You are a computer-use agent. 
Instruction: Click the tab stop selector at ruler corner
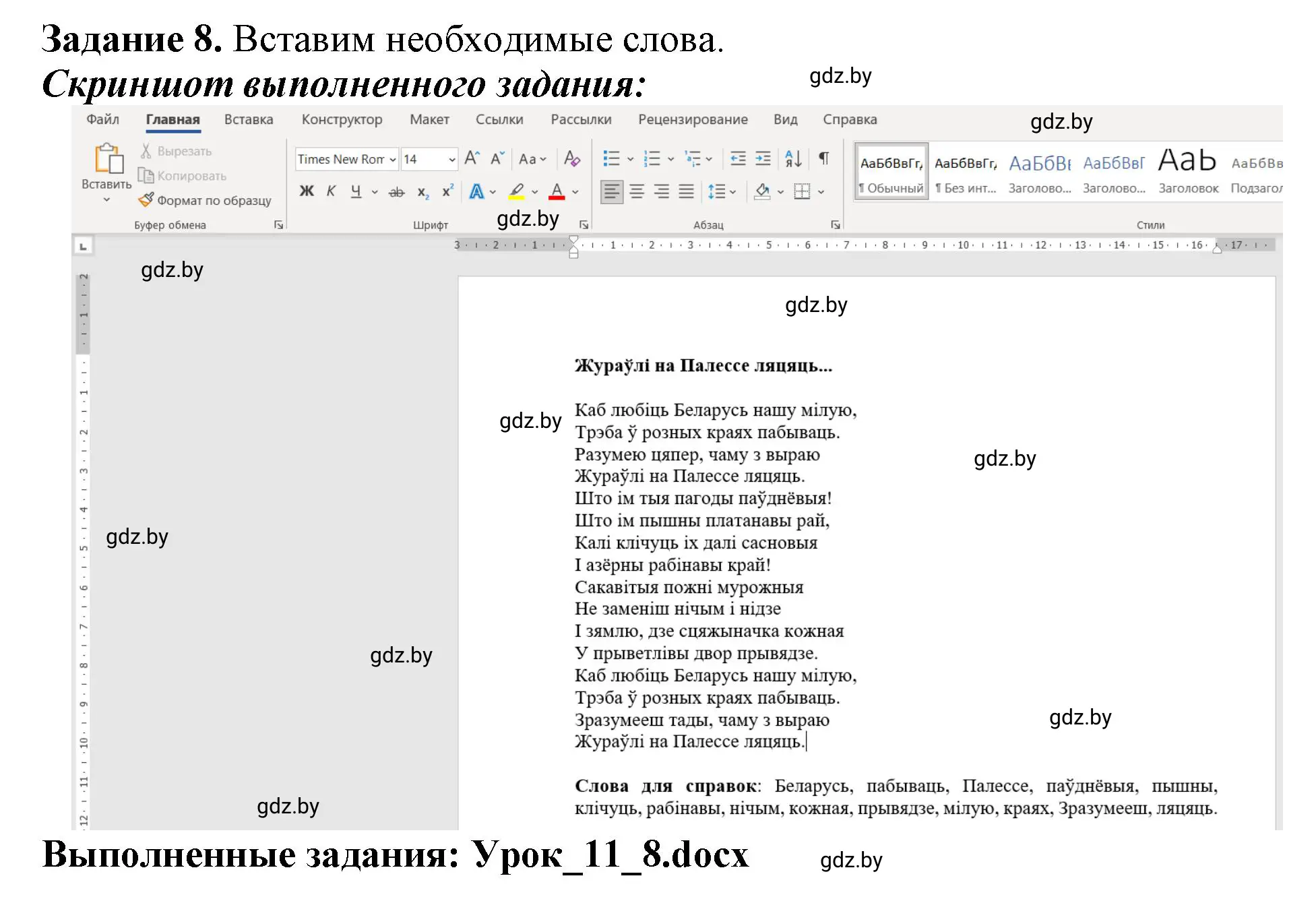click(x=83, y=247)
